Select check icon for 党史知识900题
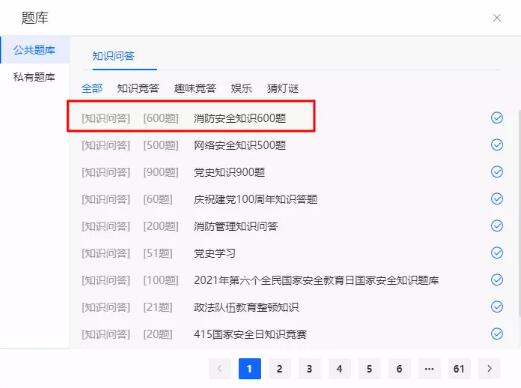Viewport: 521px width, 388px height. [497, 172]
